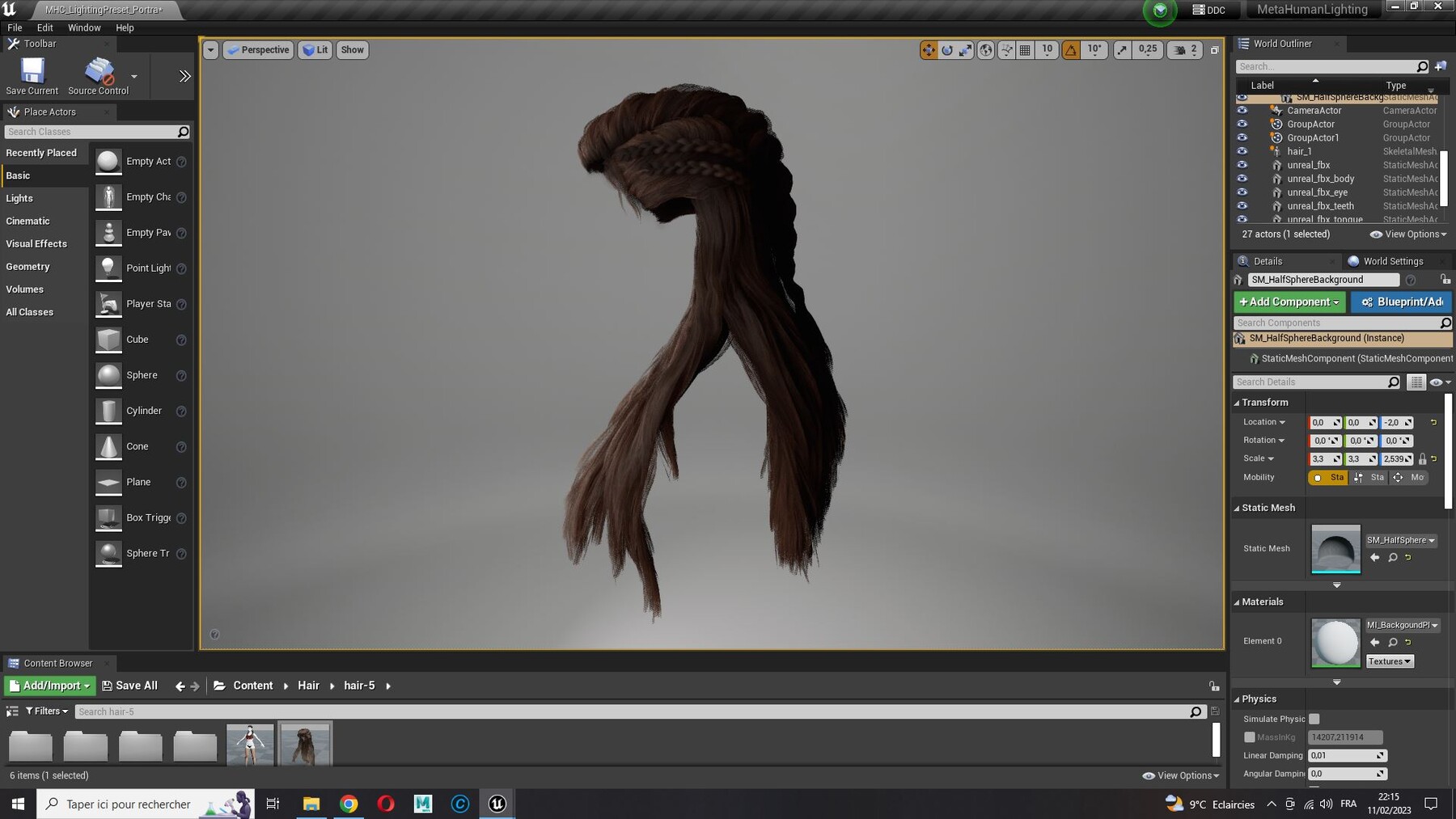Toggle visibility of hair_1 in outliner
This screenshot has width=1456, height=819.
point(1242,151)
